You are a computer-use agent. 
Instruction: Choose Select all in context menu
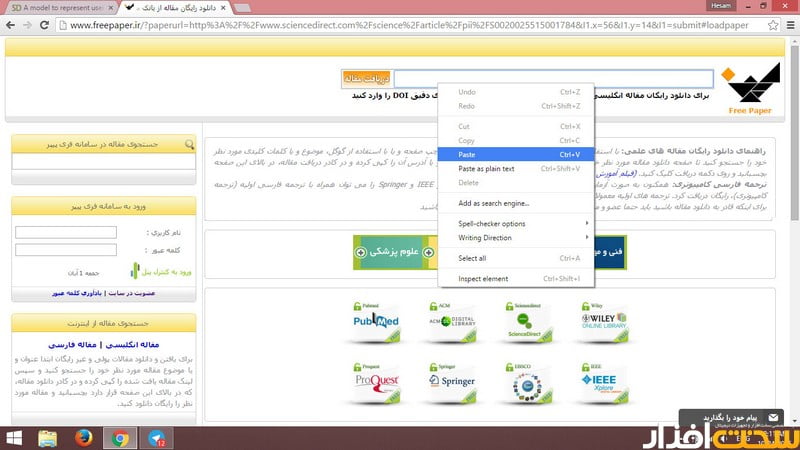pos(516,258)
